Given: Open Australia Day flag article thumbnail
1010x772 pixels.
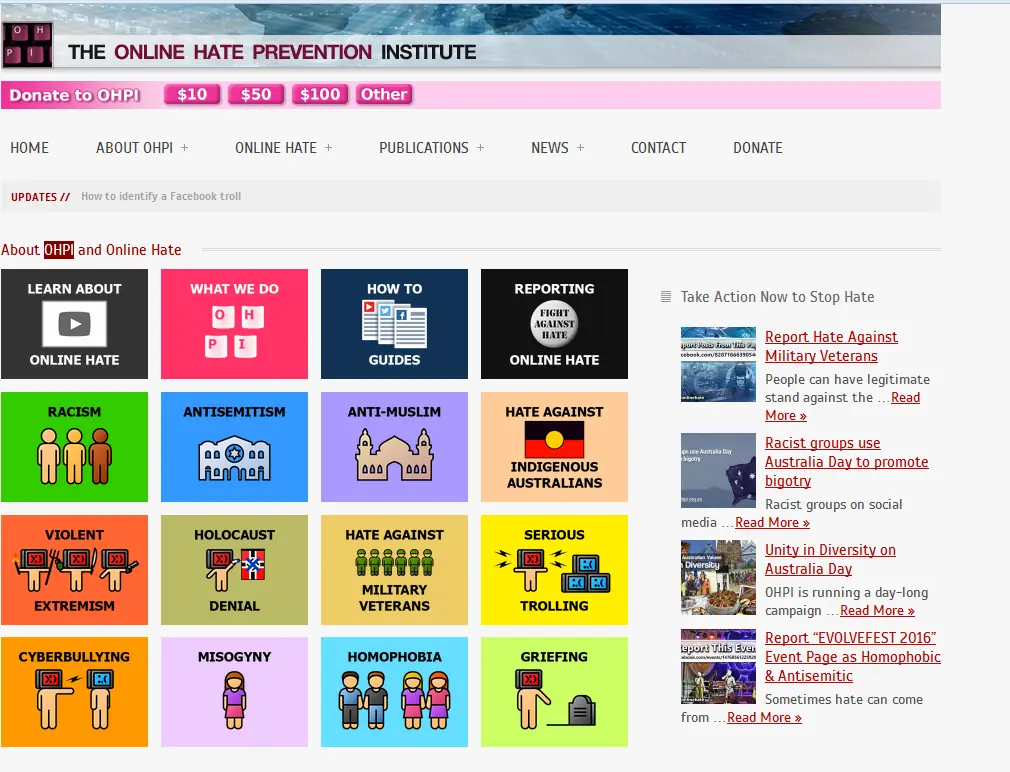Looking at the screenshot, I should click(x=718, y=471).
